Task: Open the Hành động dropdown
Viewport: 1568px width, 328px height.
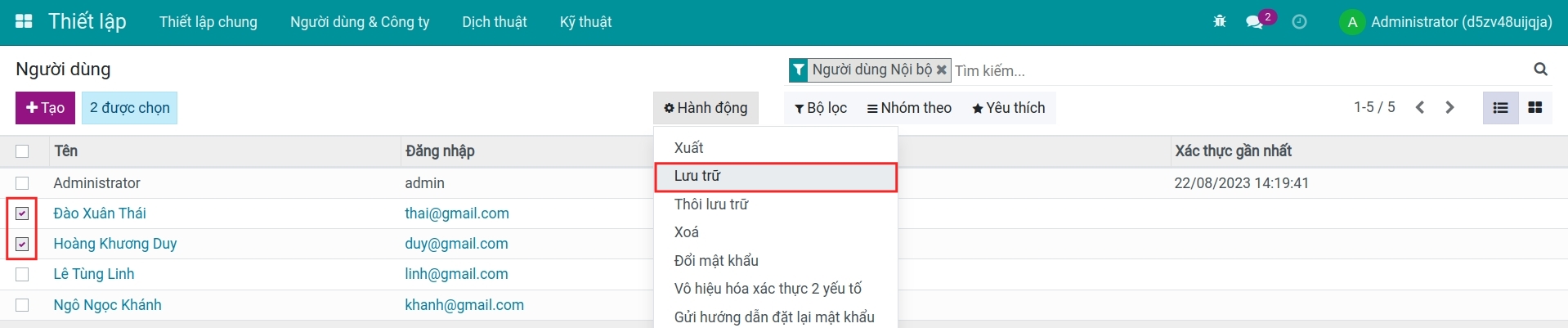Action: pos(706,108)
